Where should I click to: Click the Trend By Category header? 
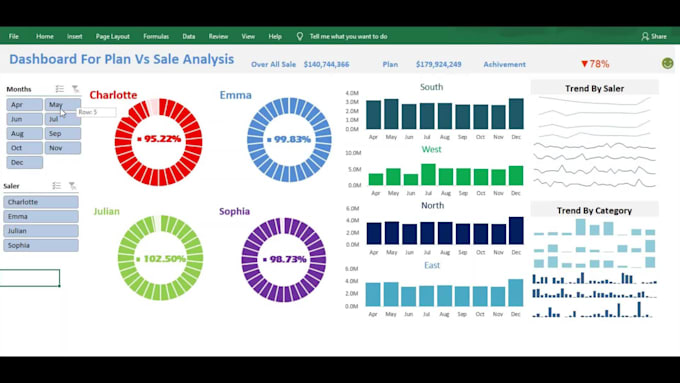click(x=595, y=210)
